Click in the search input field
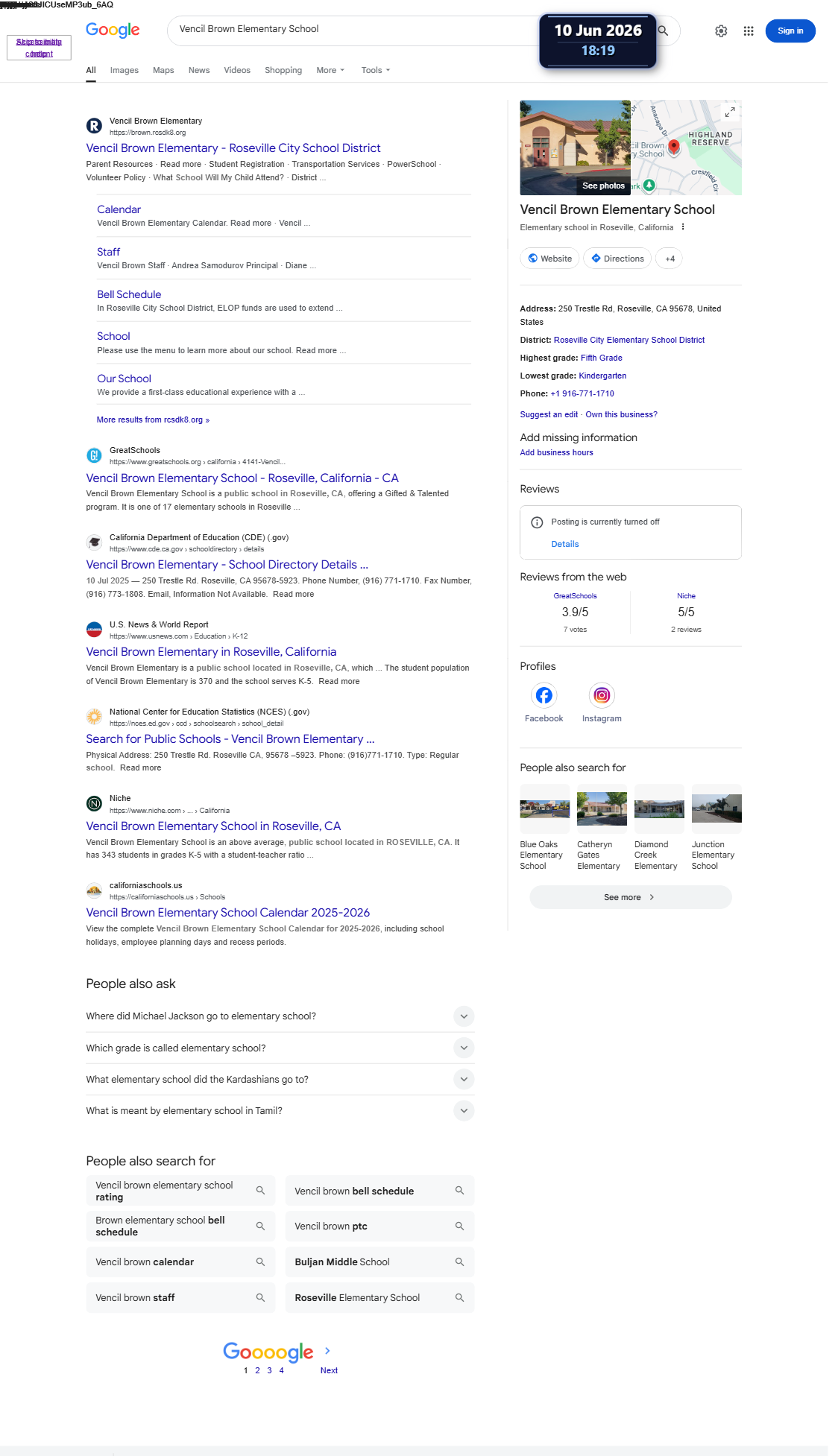 point(358,29)
